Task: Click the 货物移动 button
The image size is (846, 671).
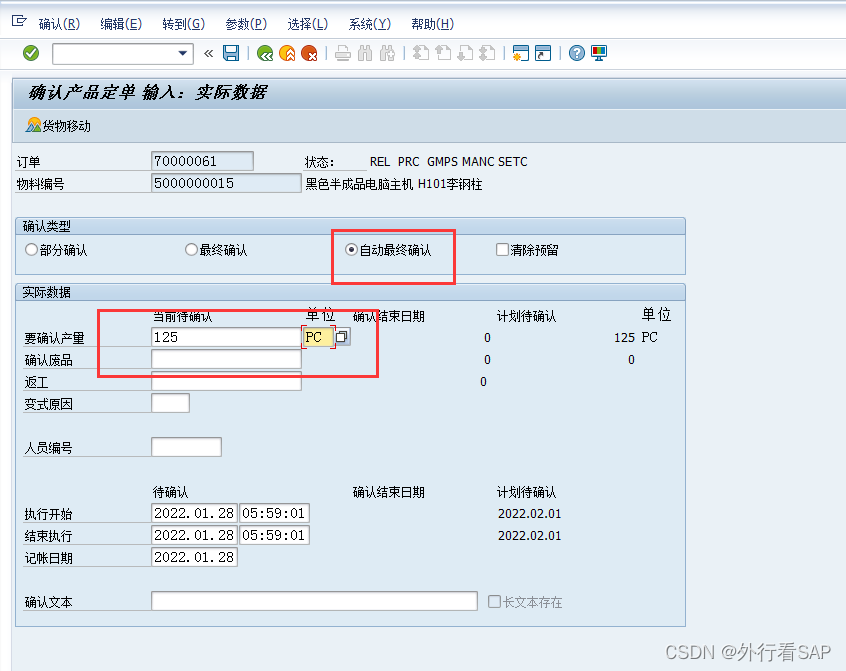Action: [x=58, y=126]
